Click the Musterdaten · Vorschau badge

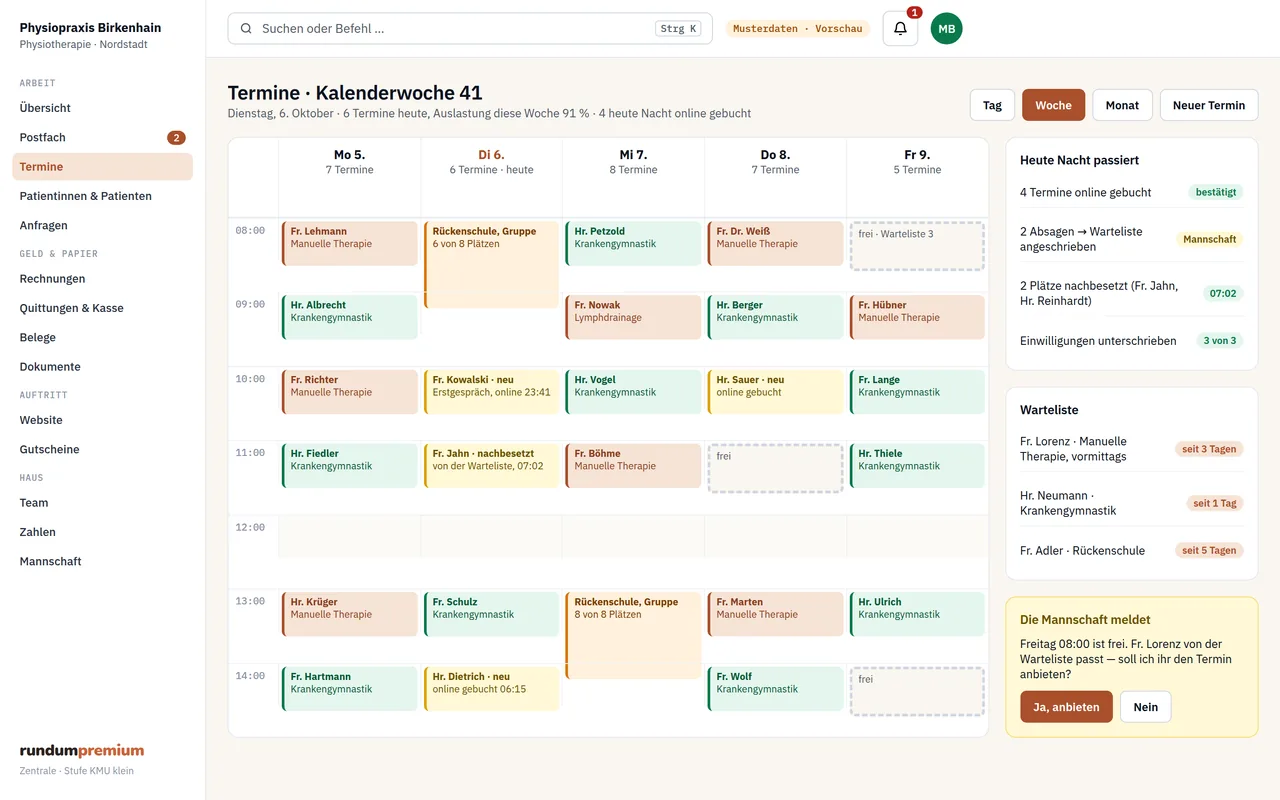tap(797, 29)
